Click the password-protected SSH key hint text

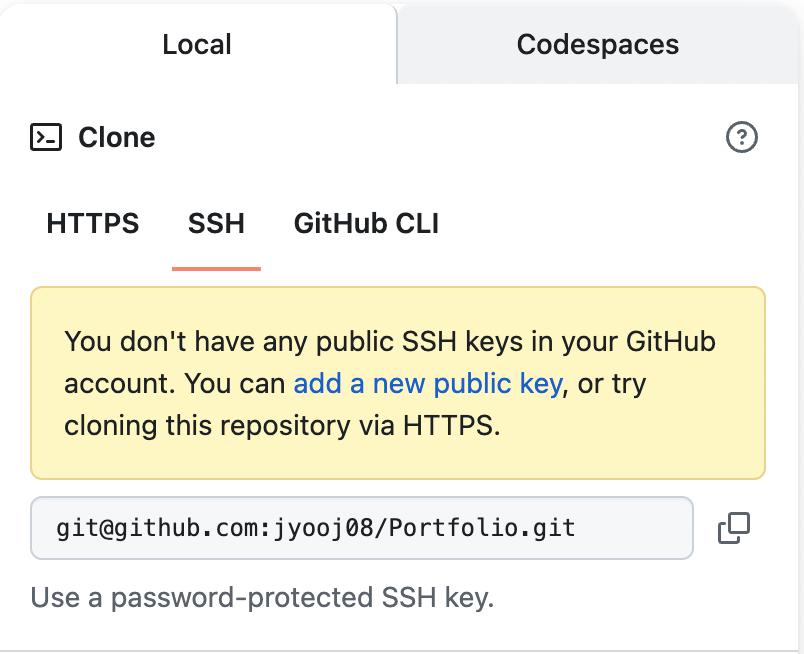pos(262,598)
